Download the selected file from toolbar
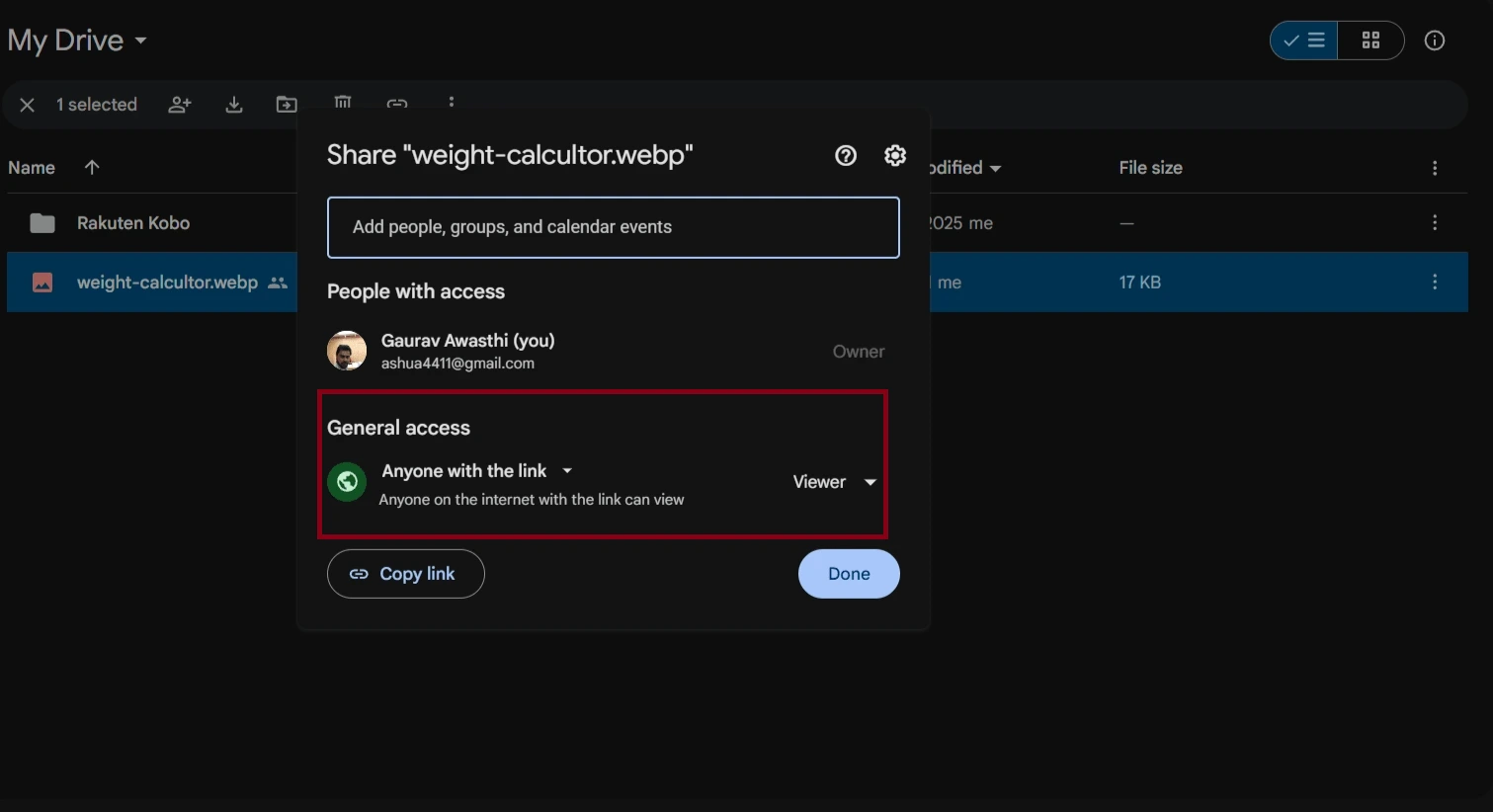Viewport: 1493px width, 812px height. click(x=234, y=104)
